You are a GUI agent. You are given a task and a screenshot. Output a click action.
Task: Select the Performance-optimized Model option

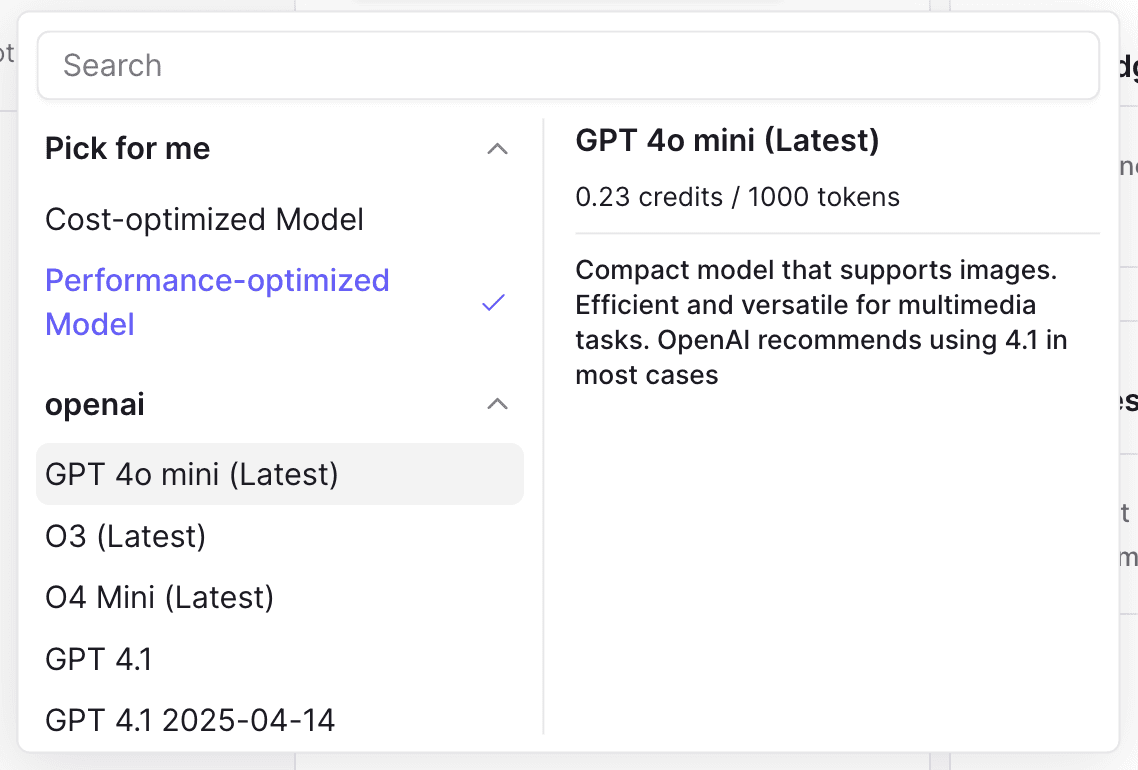(x=279, y=303)
